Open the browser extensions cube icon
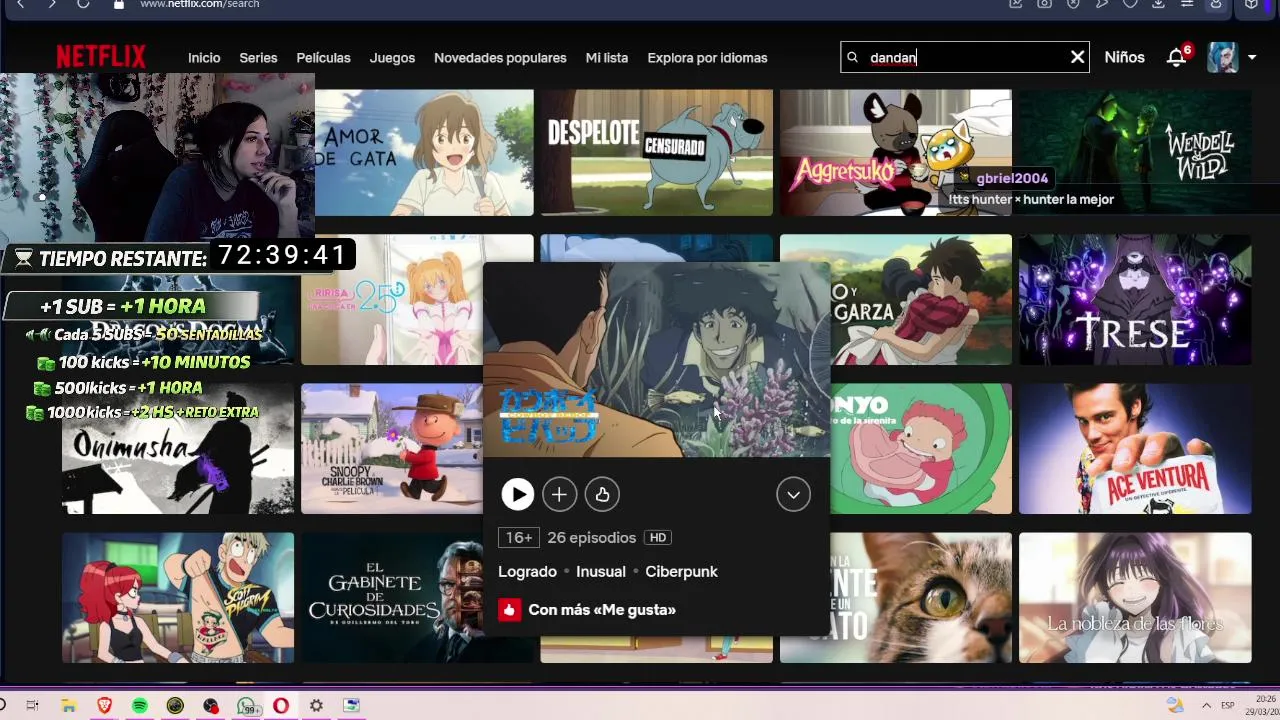 click(x=1251, y=4)
